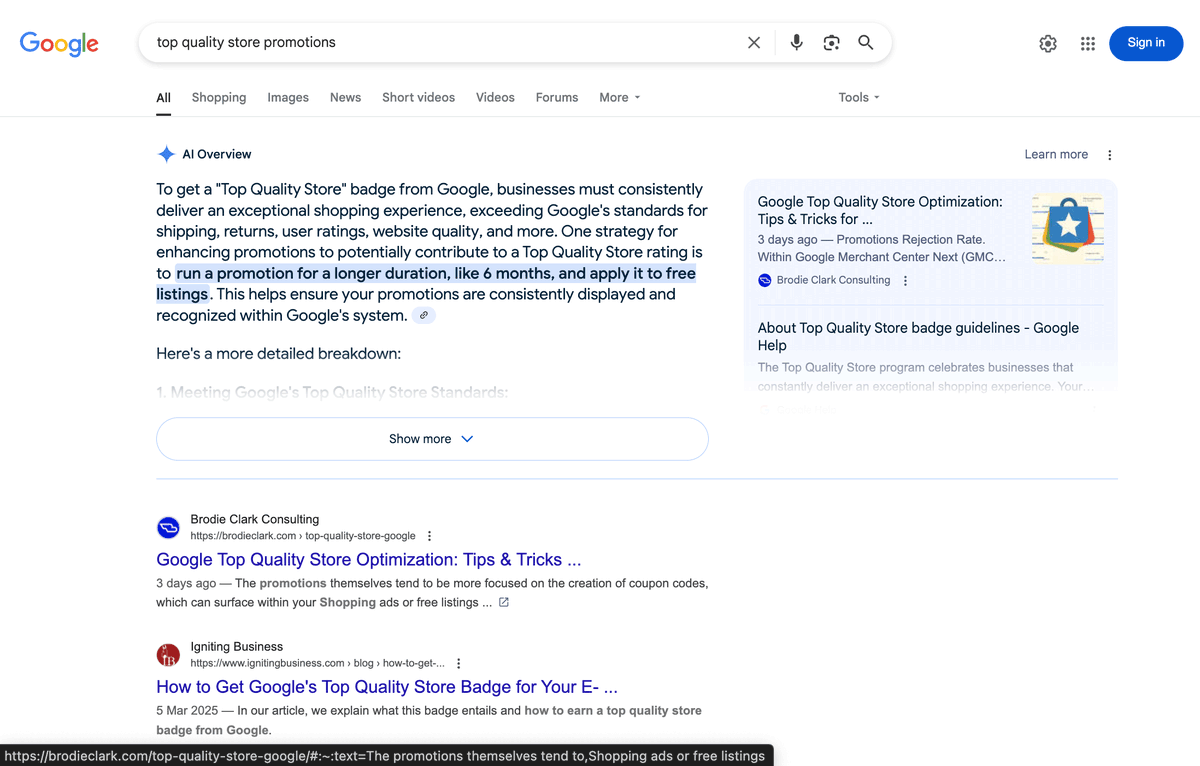The image size is (1200, 766).
Task: Click the Igniting Business site name
Action: pos(237,646)
